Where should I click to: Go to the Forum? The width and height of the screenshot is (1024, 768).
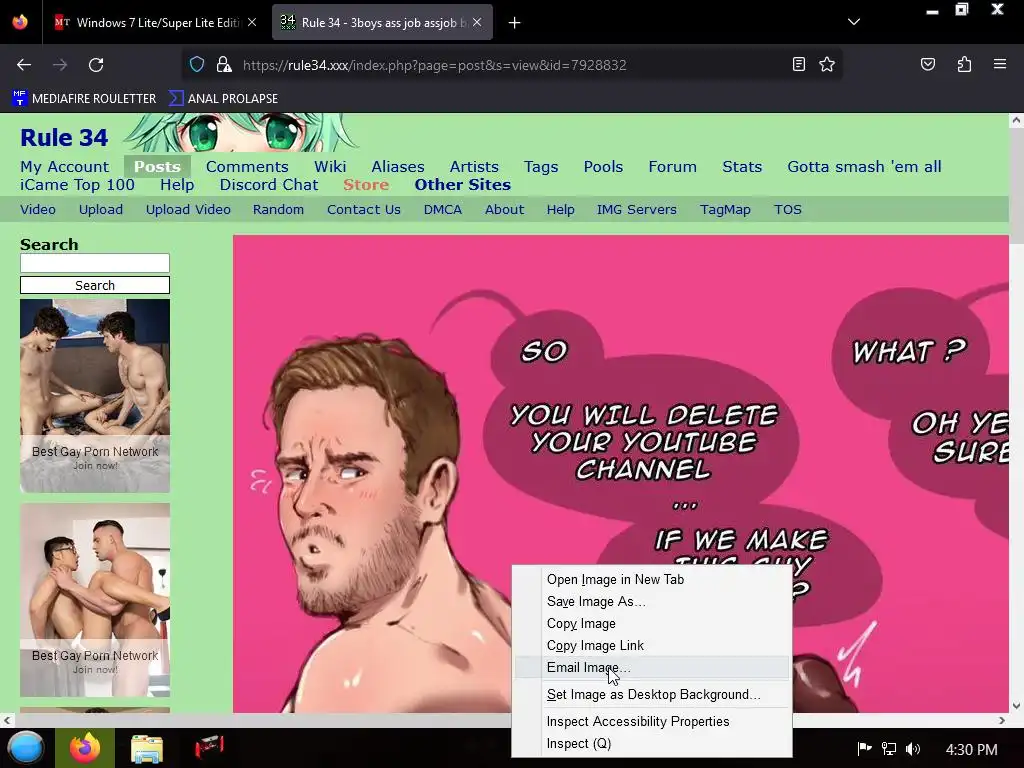(x=673, y=167)
